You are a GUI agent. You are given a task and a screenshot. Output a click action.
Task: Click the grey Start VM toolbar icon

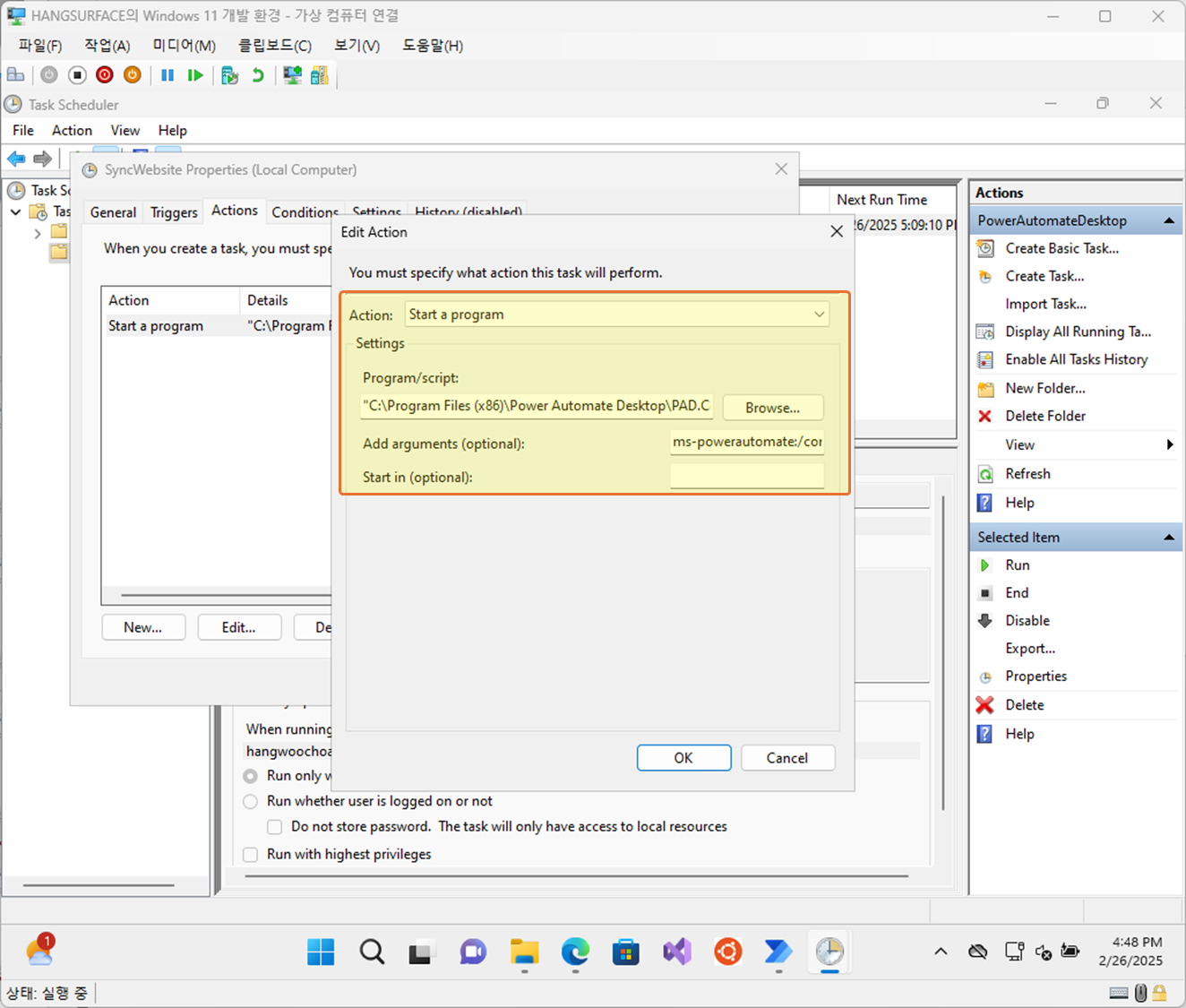coord(49,75)
